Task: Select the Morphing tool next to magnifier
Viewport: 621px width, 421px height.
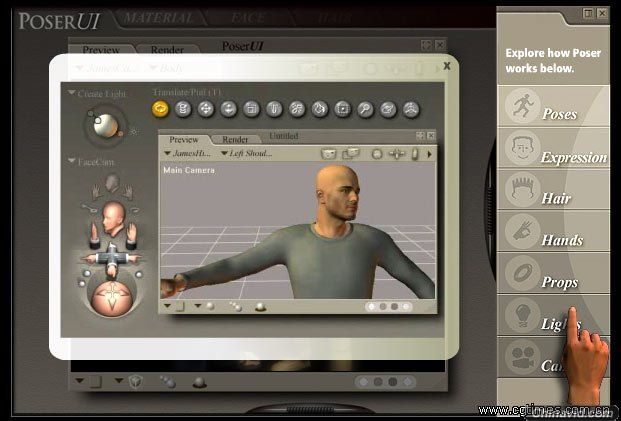Action: 388,109
